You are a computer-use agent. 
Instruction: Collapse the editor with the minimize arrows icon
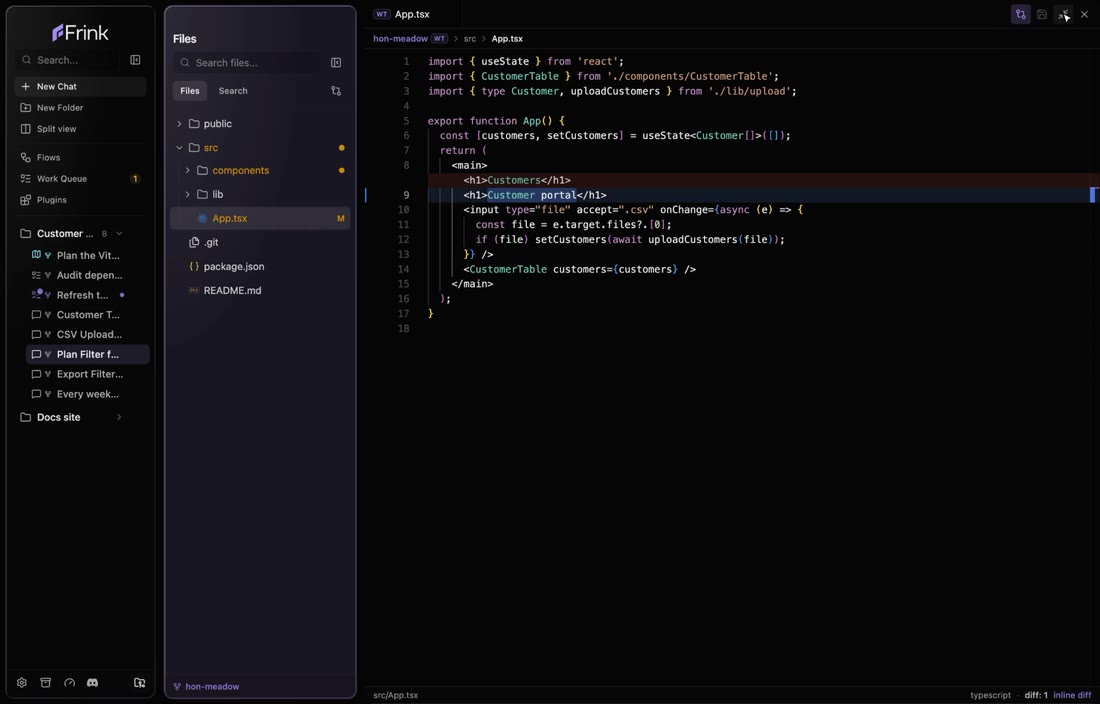coord(1064,14)
